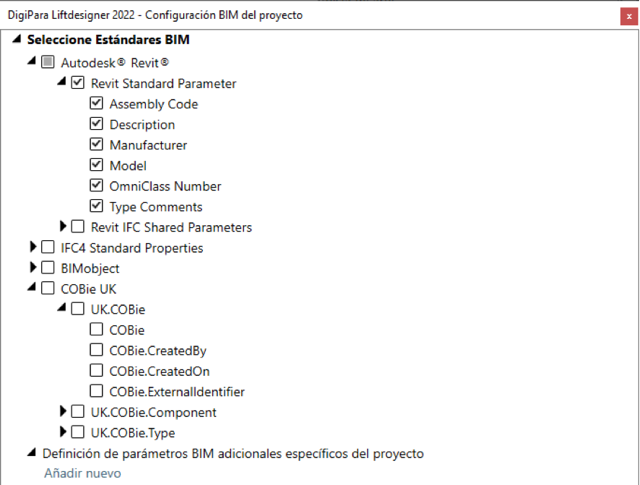Check the COBie.ExternalIdentifier checkbox
The height and width of the screenshot is (485, 640).
[x=96, y=391]
